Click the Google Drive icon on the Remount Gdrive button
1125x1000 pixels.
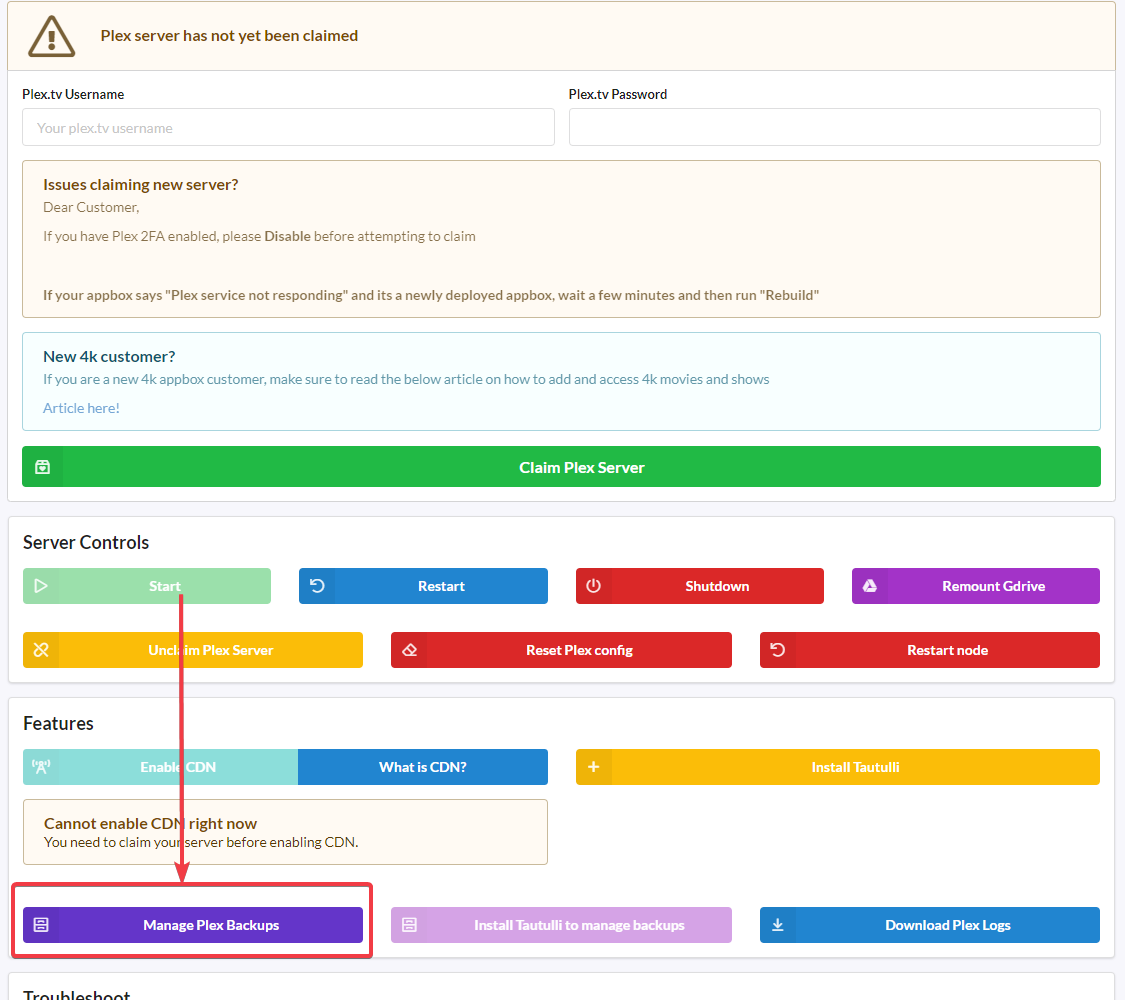[870, 586]
